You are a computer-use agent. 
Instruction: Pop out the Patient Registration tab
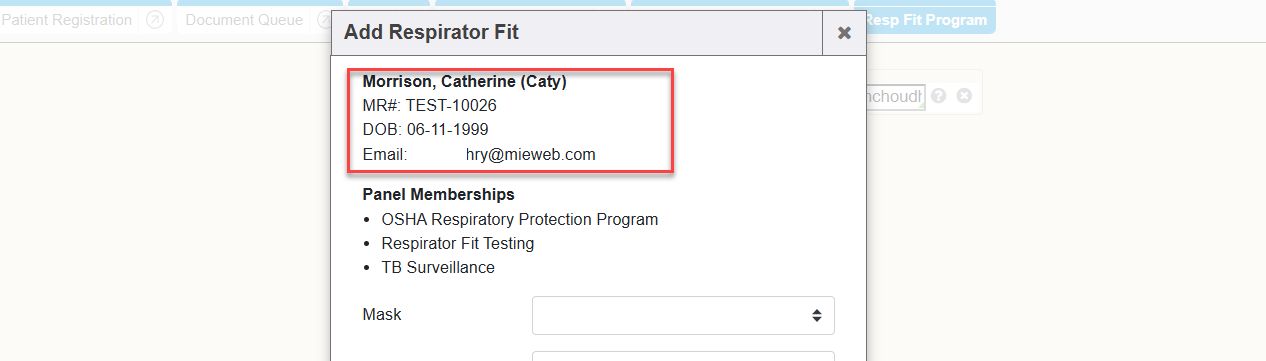pyautogui.click(x=154, y=20)
